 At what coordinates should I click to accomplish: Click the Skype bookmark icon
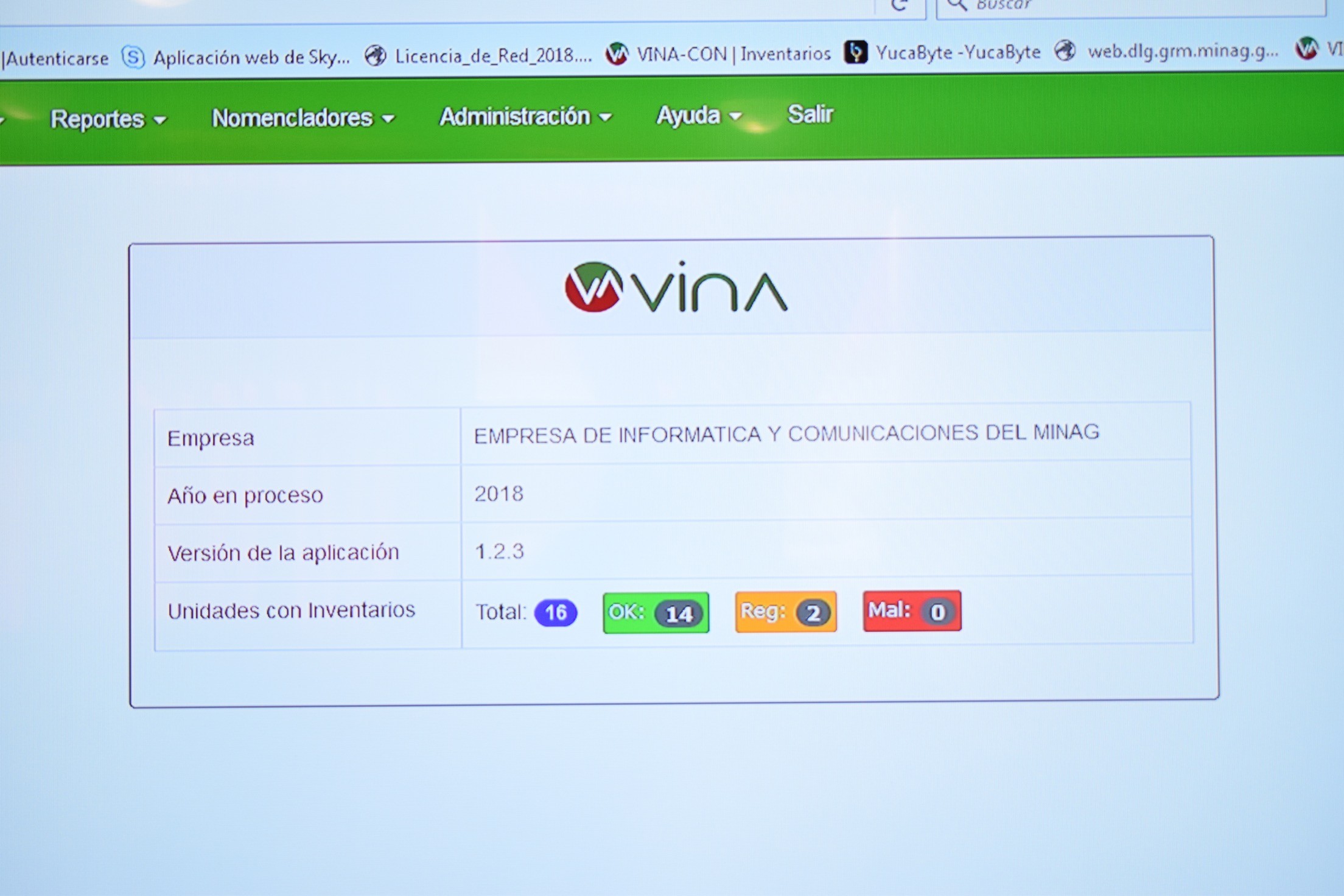[133, 57]
